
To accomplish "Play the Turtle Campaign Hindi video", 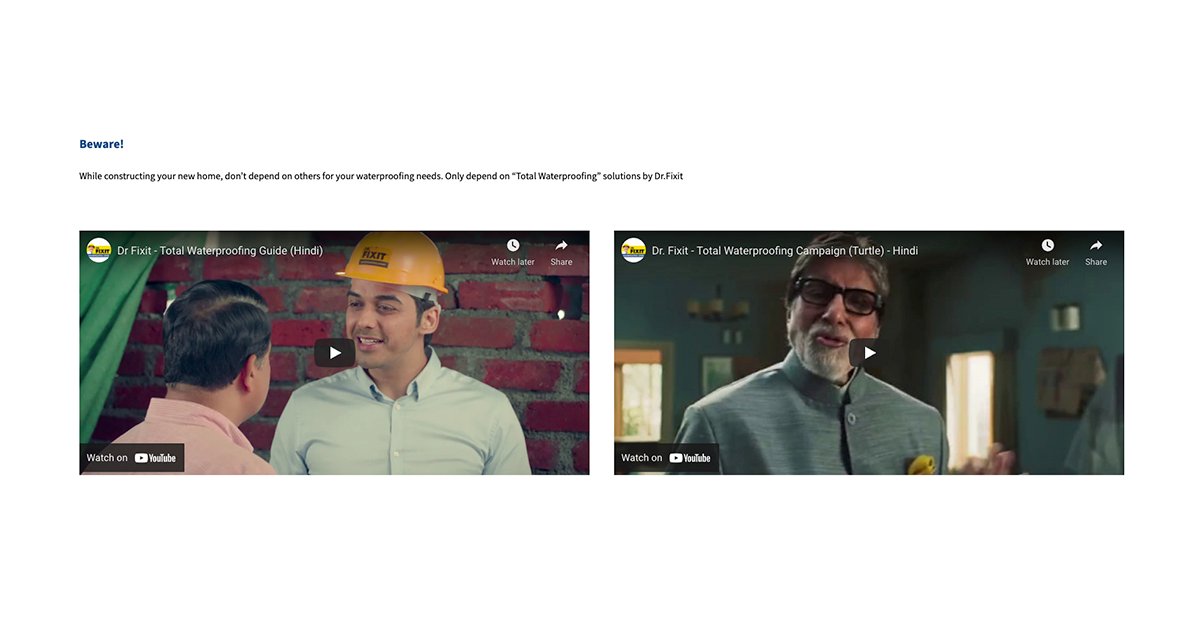I will point(869,352).
